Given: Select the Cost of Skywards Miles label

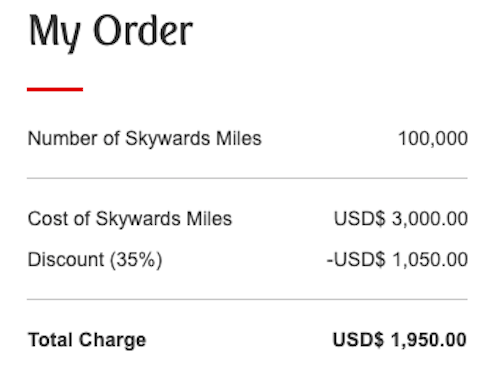Looking at the screenshot, I should click(130, 219).
